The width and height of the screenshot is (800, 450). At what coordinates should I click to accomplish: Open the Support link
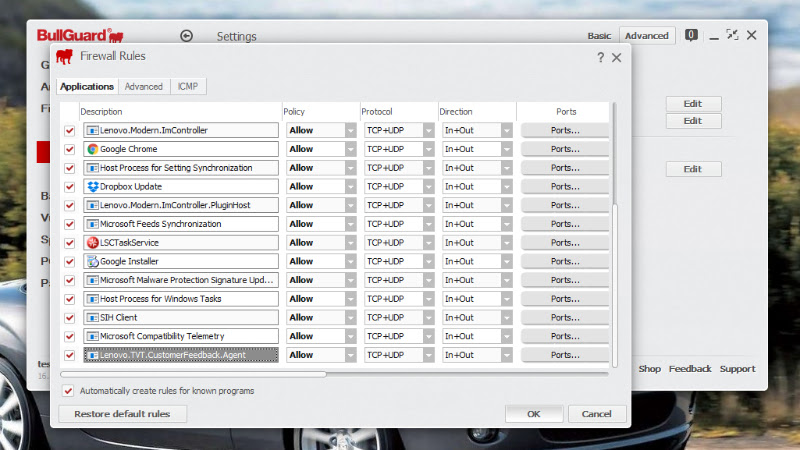pos(737,369)
